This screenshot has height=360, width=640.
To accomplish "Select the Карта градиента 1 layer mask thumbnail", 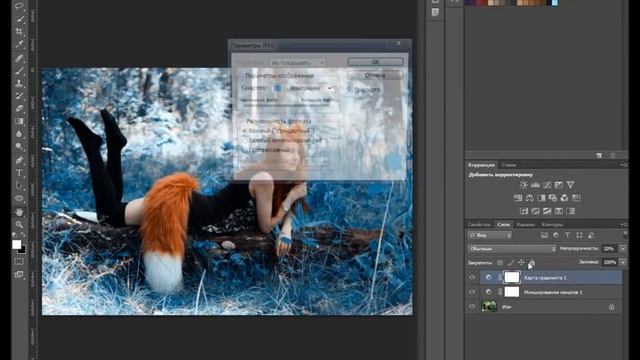I will (512, 277).
